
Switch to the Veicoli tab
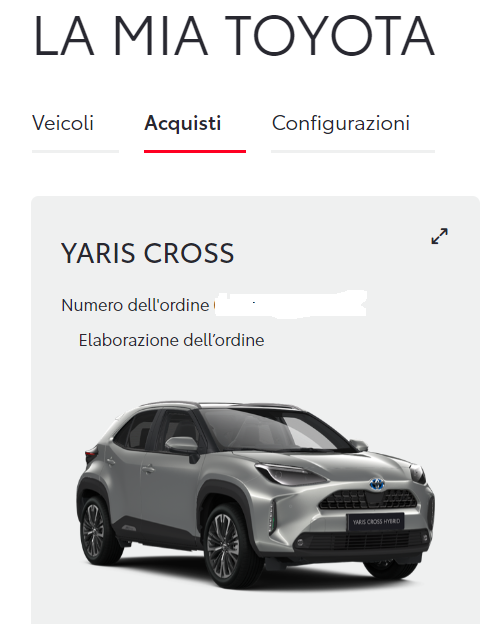[63, 123]
